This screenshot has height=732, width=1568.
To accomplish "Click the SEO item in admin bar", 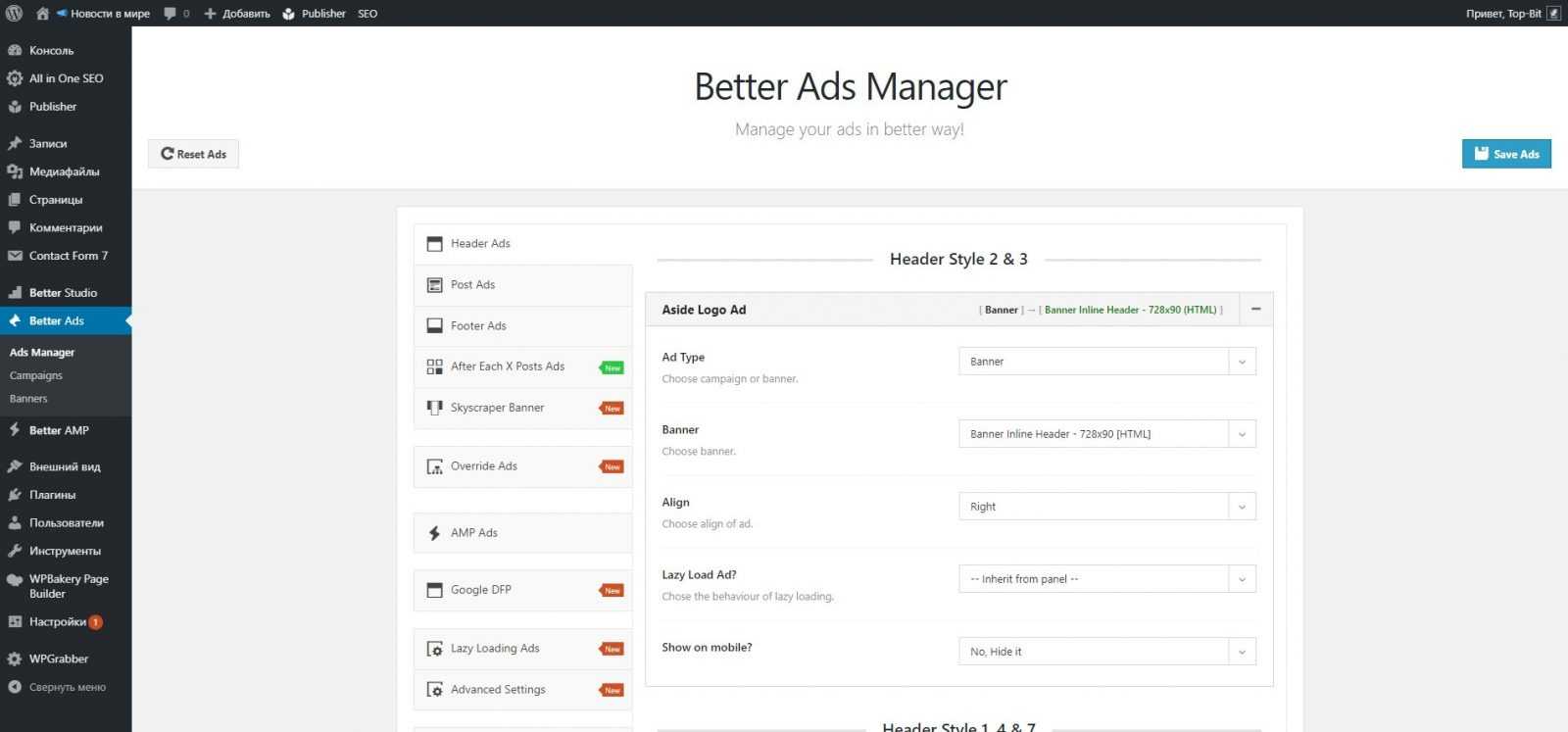I will pos(367,14).
